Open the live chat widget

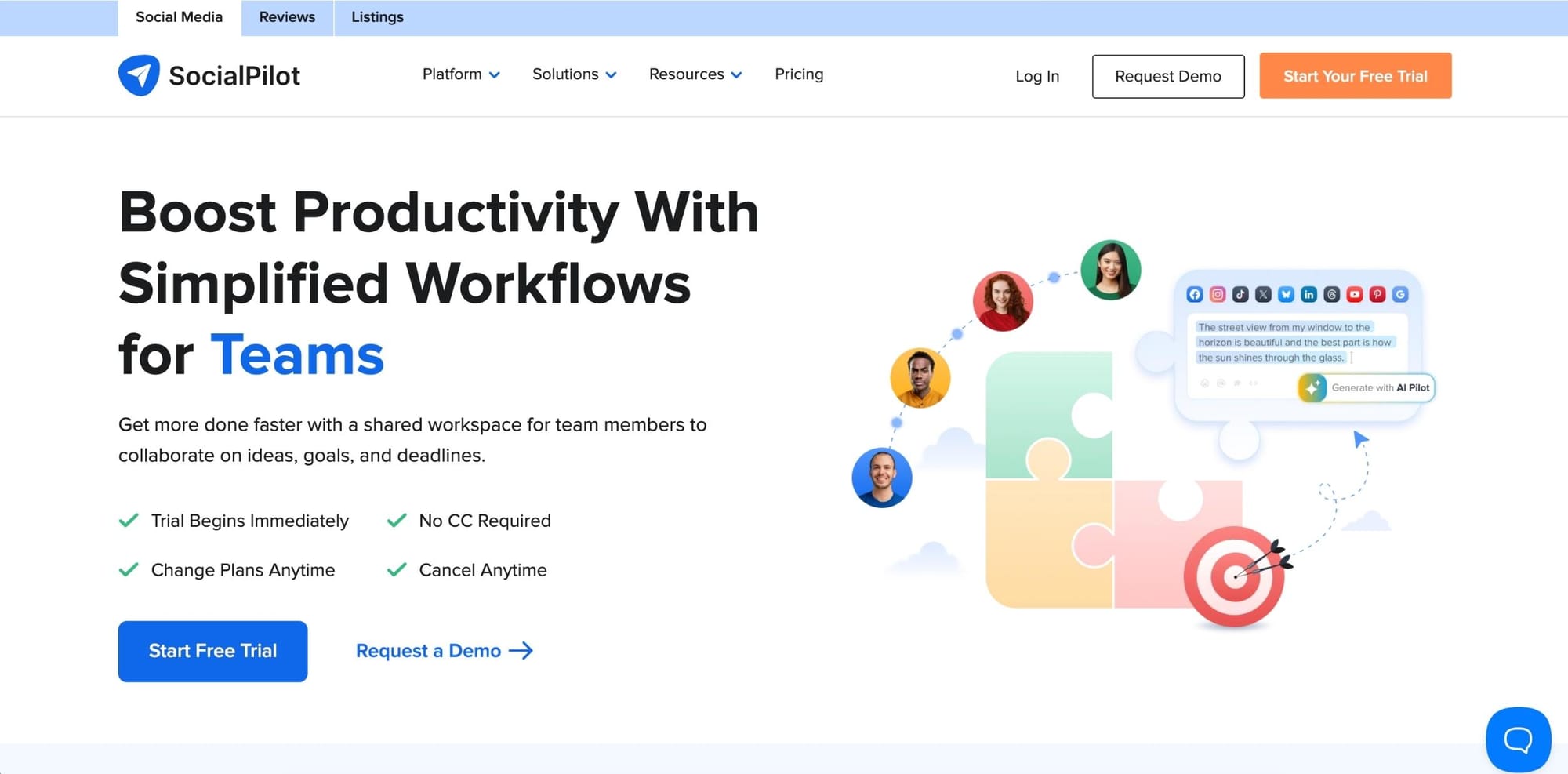1518,739
